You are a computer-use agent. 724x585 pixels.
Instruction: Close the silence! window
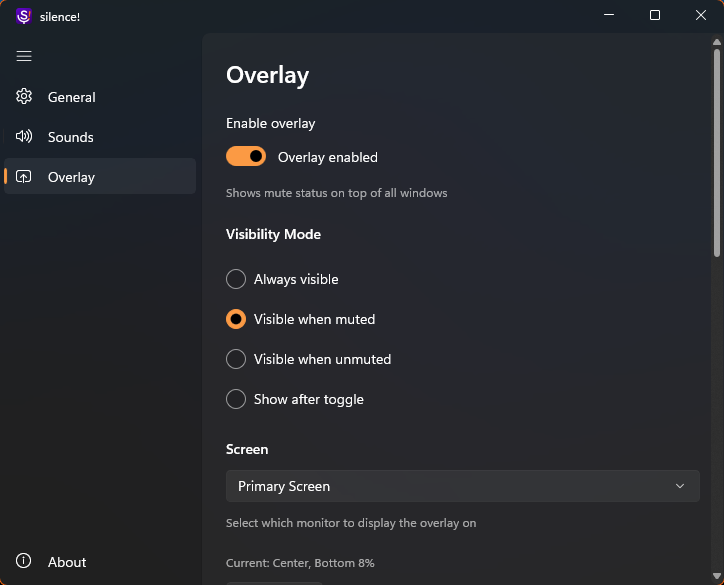[701, 15]
